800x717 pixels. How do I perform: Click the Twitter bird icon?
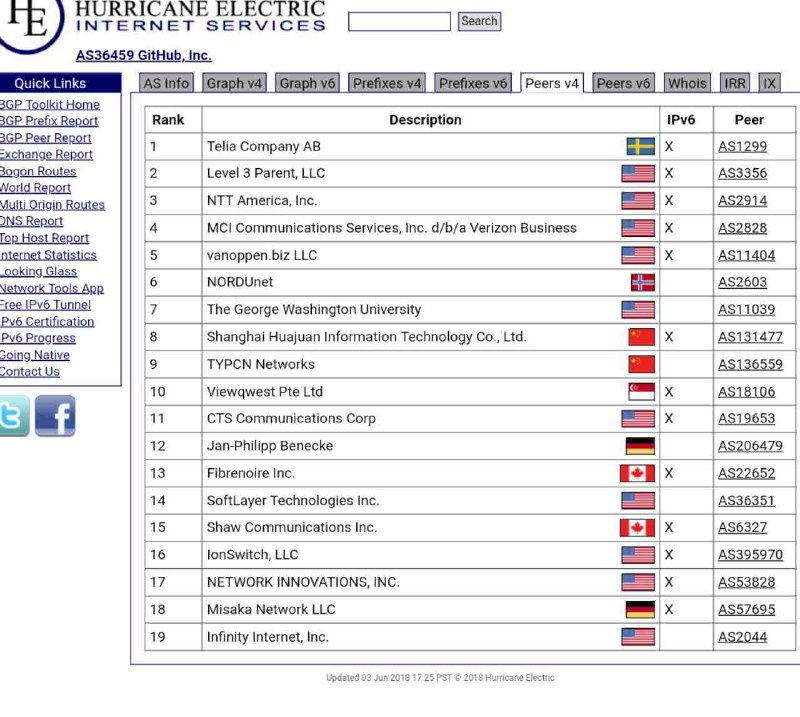click(14, 416)
